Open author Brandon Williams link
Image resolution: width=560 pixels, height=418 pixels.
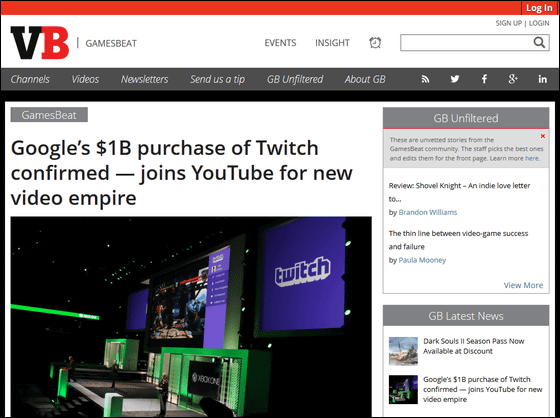pyautogui.click(x=428, y=212)
